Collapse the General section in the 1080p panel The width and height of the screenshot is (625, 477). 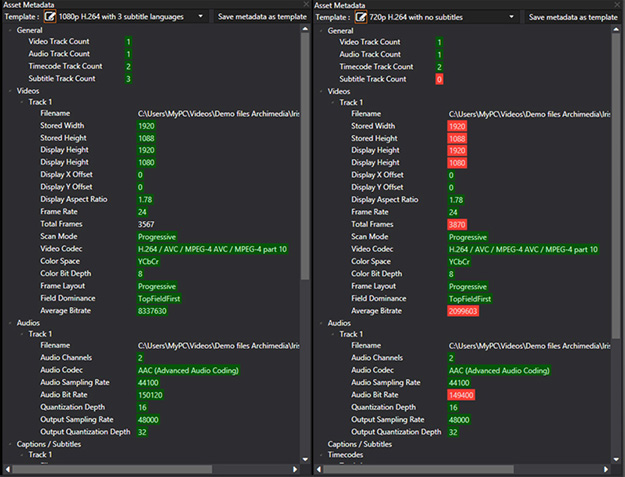point(9,31)
